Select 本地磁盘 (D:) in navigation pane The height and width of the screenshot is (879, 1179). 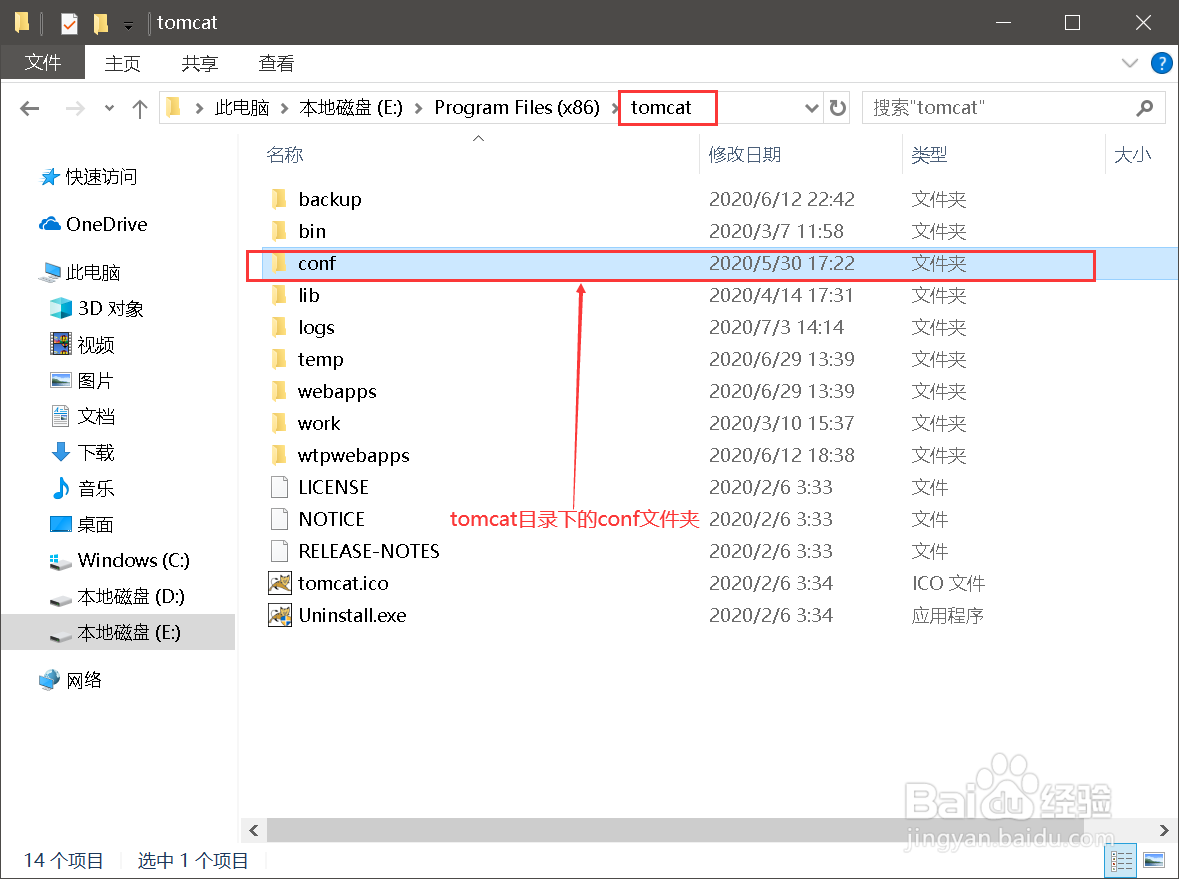tap(117, 597)
